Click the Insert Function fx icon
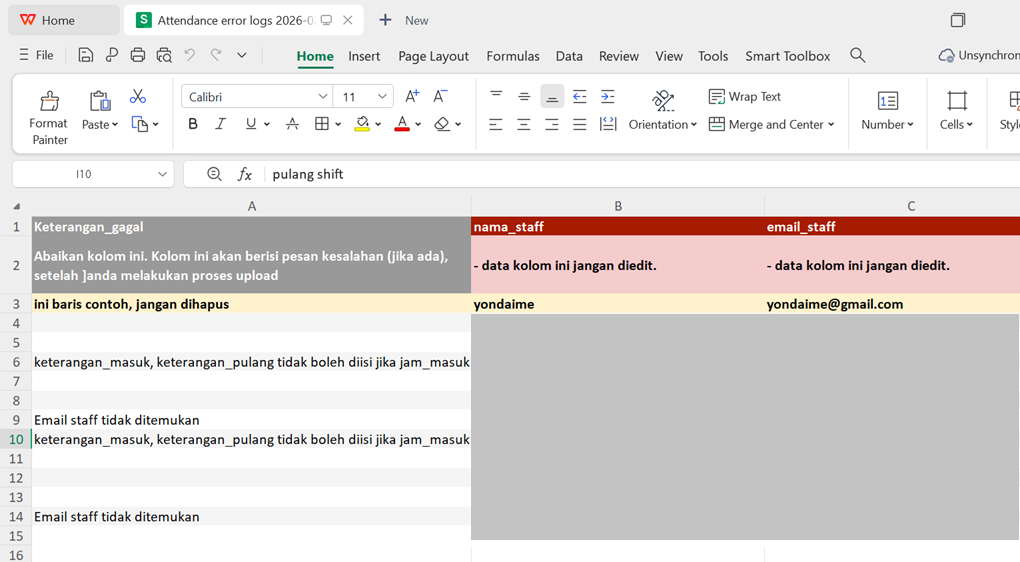Viewport: 1020px width, 562px height. (245, 174)
